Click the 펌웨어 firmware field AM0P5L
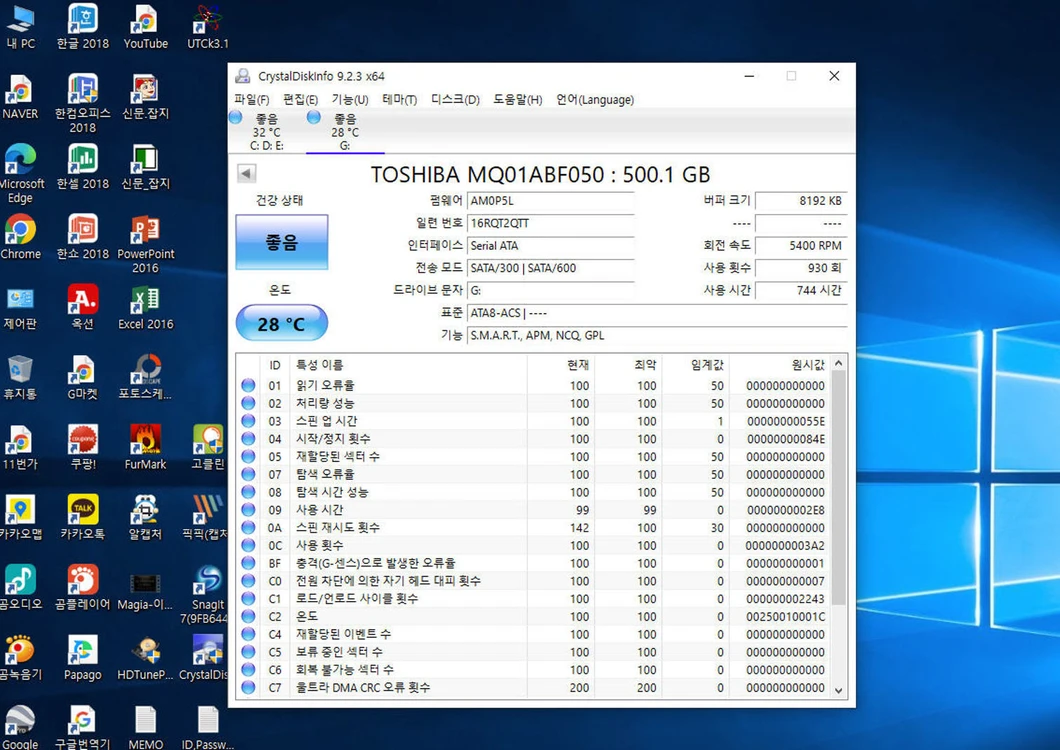Image resolution: width=1060 pixels, height=750 pixels. (550, 201)
